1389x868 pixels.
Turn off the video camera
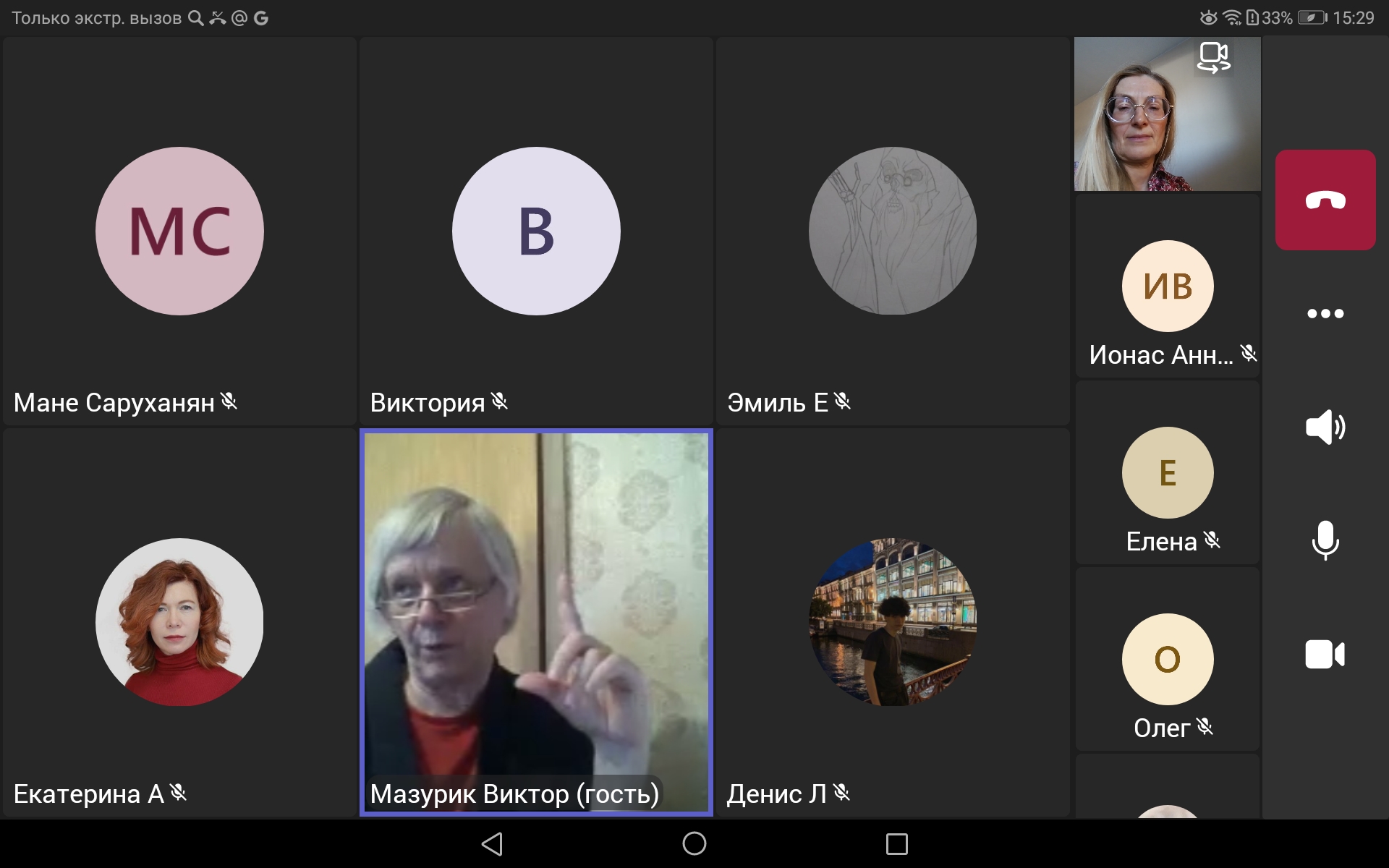pos(1325,655)
